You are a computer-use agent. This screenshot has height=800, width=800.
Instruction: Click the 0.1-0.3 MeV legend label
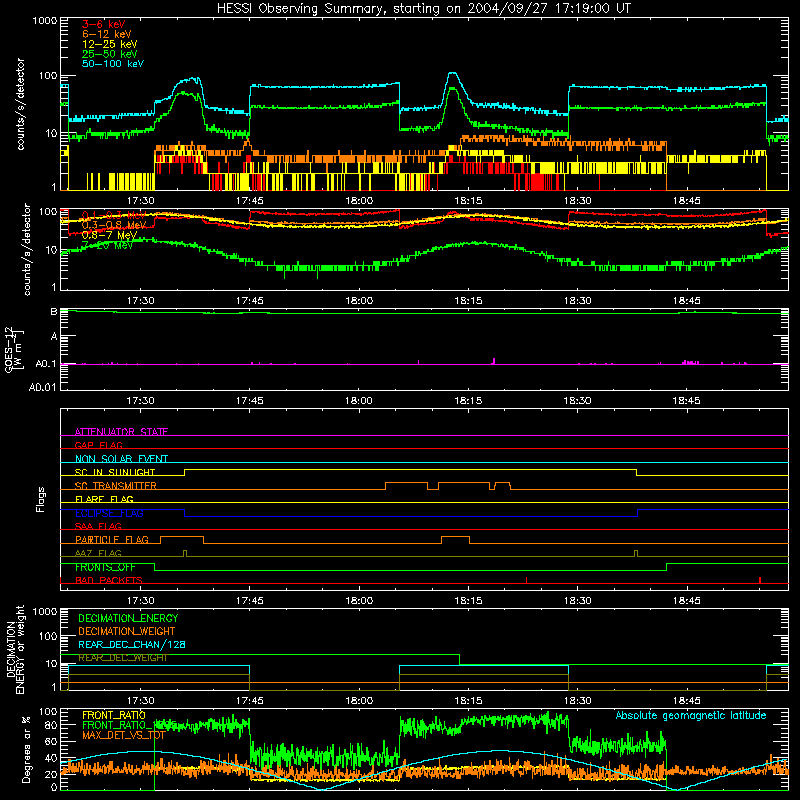(x=114, y=215)
